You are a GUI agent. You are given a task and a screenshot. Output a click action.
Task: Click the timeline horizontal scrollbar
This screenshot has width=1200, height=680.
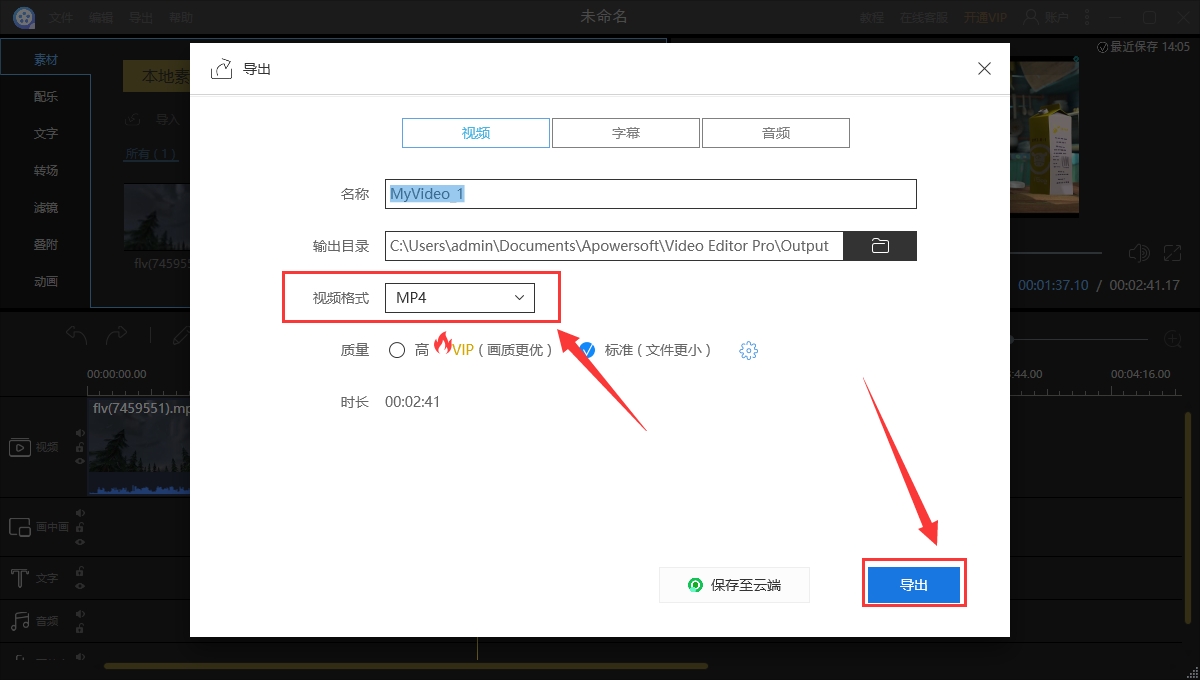click(405, 666)
